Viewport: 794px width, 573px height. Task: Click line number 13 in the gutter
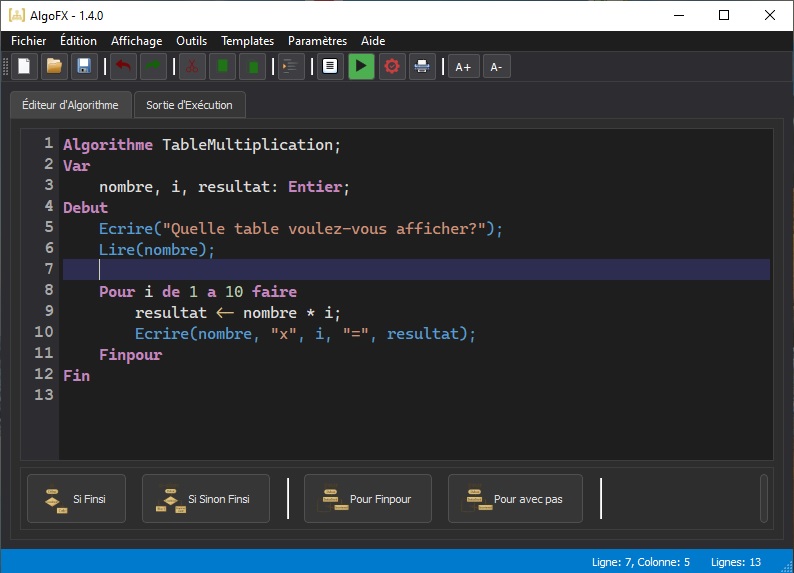tap(44, 394)
